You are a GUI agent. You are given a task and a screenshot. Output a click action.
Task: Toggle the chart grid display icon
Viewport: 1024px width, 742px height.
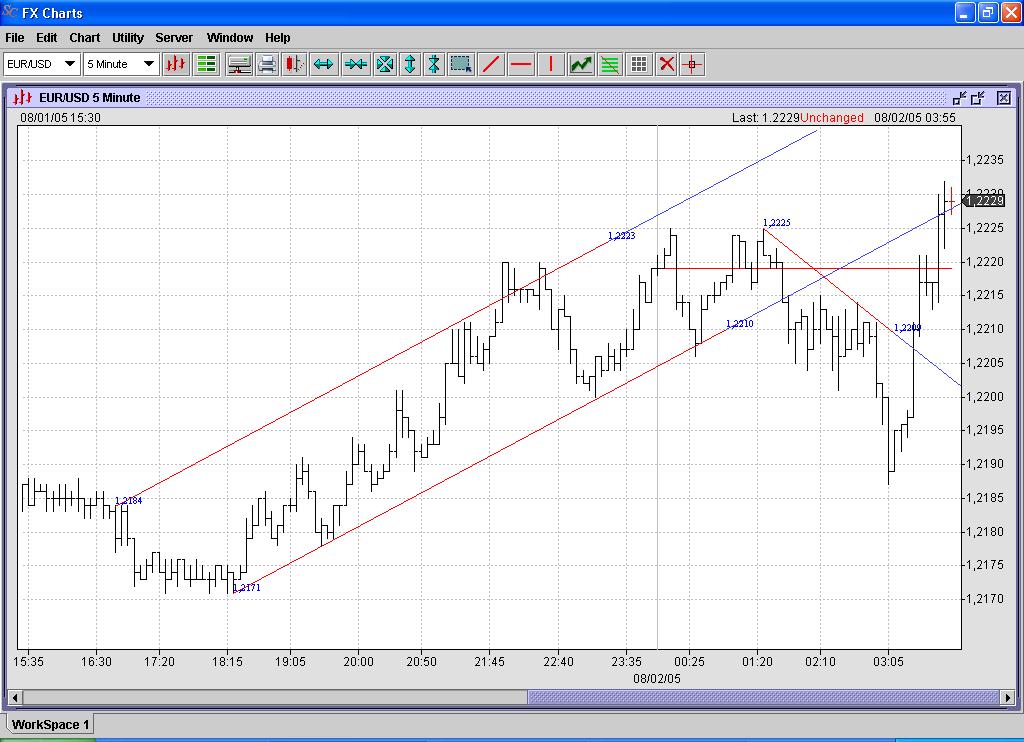639,64
